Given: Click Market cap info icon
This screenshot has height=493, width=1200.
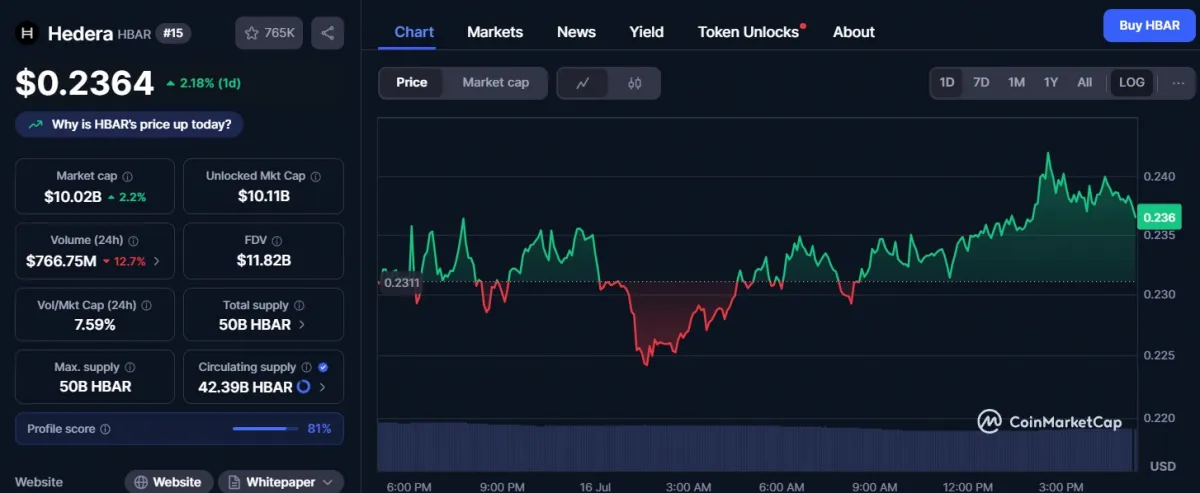Looking at the screenshot, I should click(128, 176).
